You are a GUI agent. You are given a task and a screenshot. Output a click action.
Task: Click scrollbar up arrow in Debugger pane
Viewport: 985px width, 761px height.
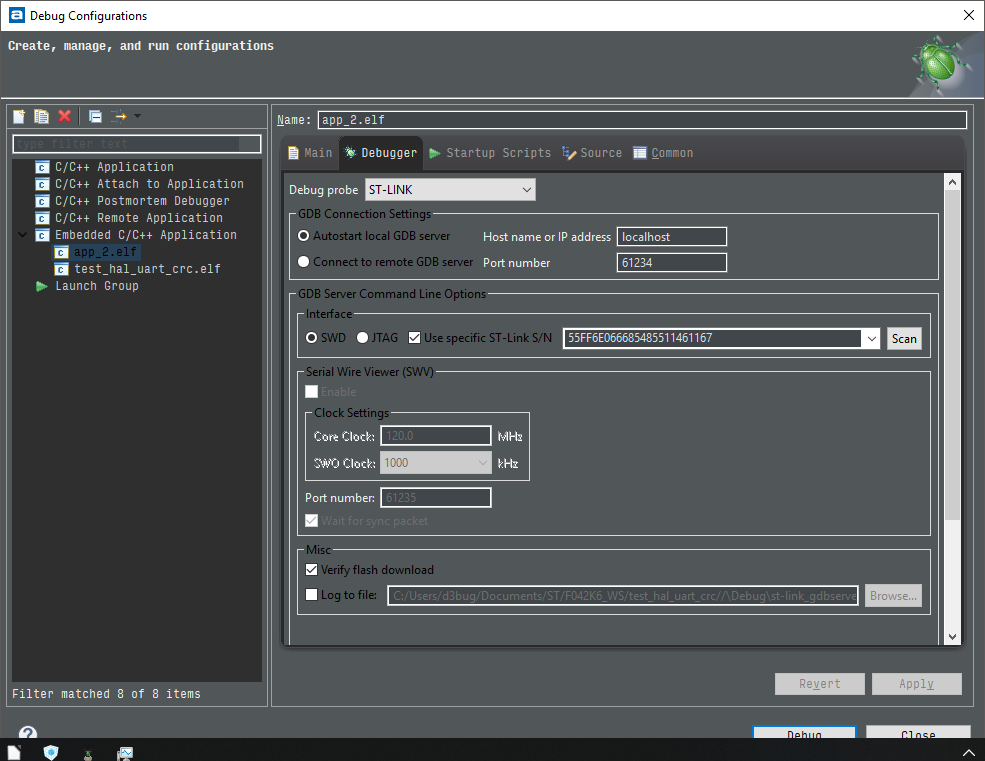(x=952, y=182)
